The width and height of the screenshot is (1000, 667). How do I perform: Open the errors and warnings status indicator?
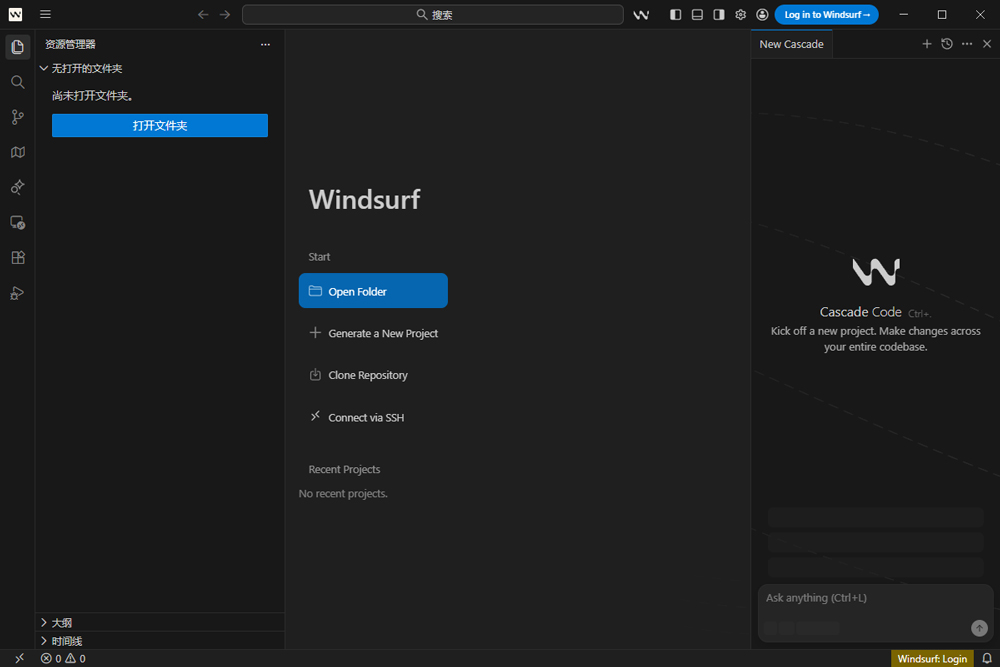click(63, 658)
